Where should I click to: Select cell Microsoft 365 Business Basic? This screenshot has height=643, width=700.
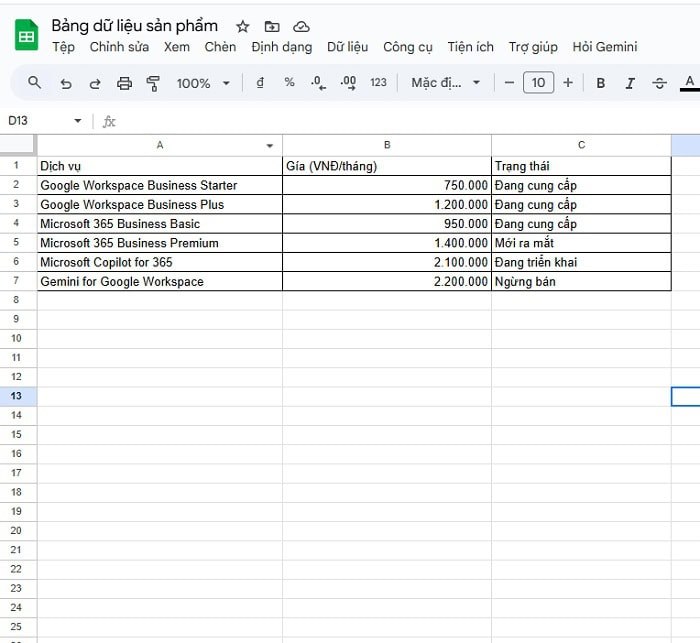[x=160, y=224]
